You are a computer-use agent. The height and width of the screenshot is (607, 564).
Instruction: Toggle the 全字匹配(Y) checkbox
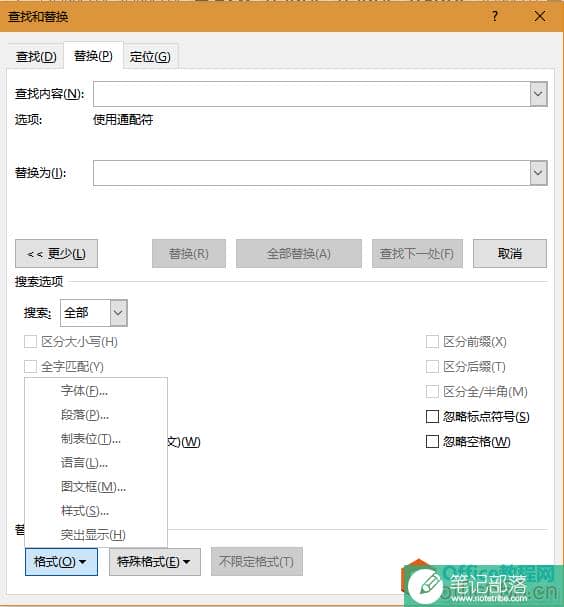tap(31, 366)
